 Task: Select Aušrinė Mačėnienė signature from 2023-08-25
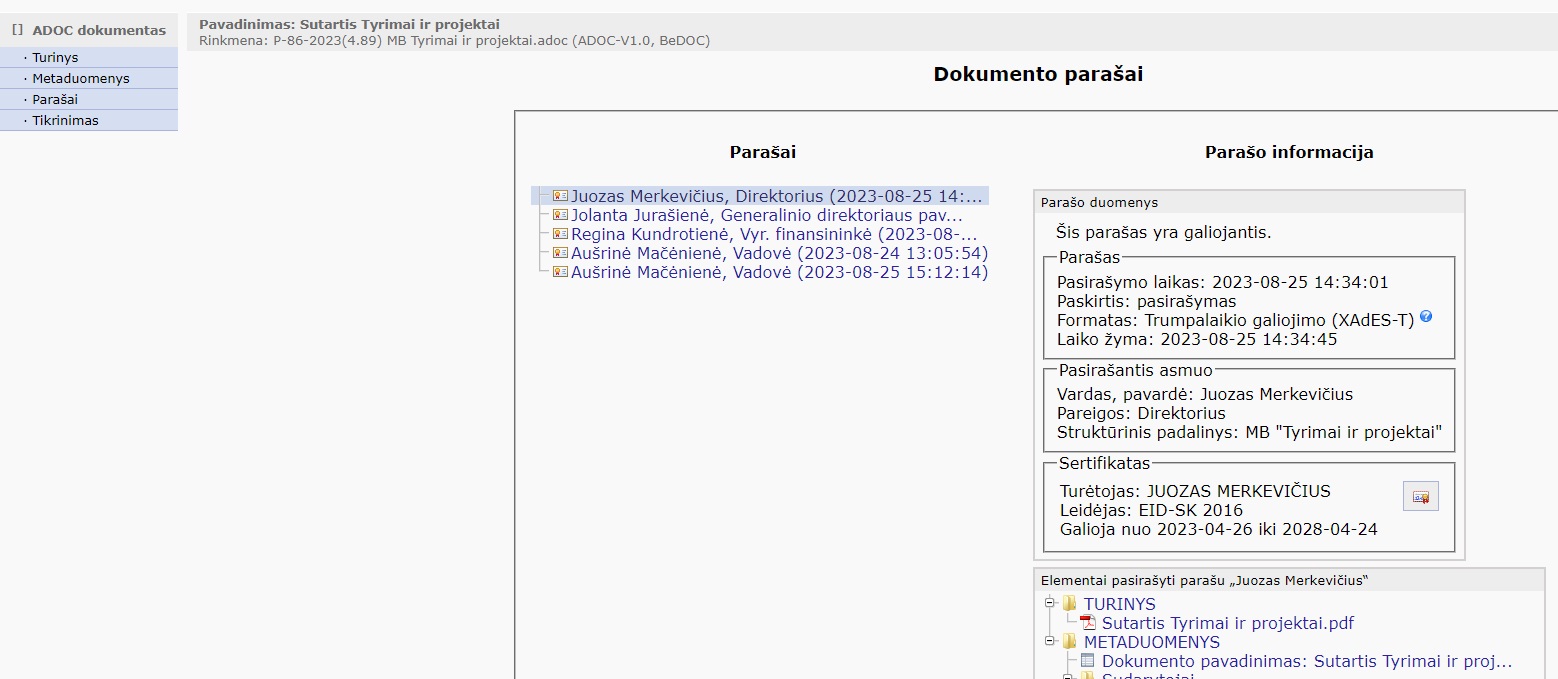tap(778, 272)
